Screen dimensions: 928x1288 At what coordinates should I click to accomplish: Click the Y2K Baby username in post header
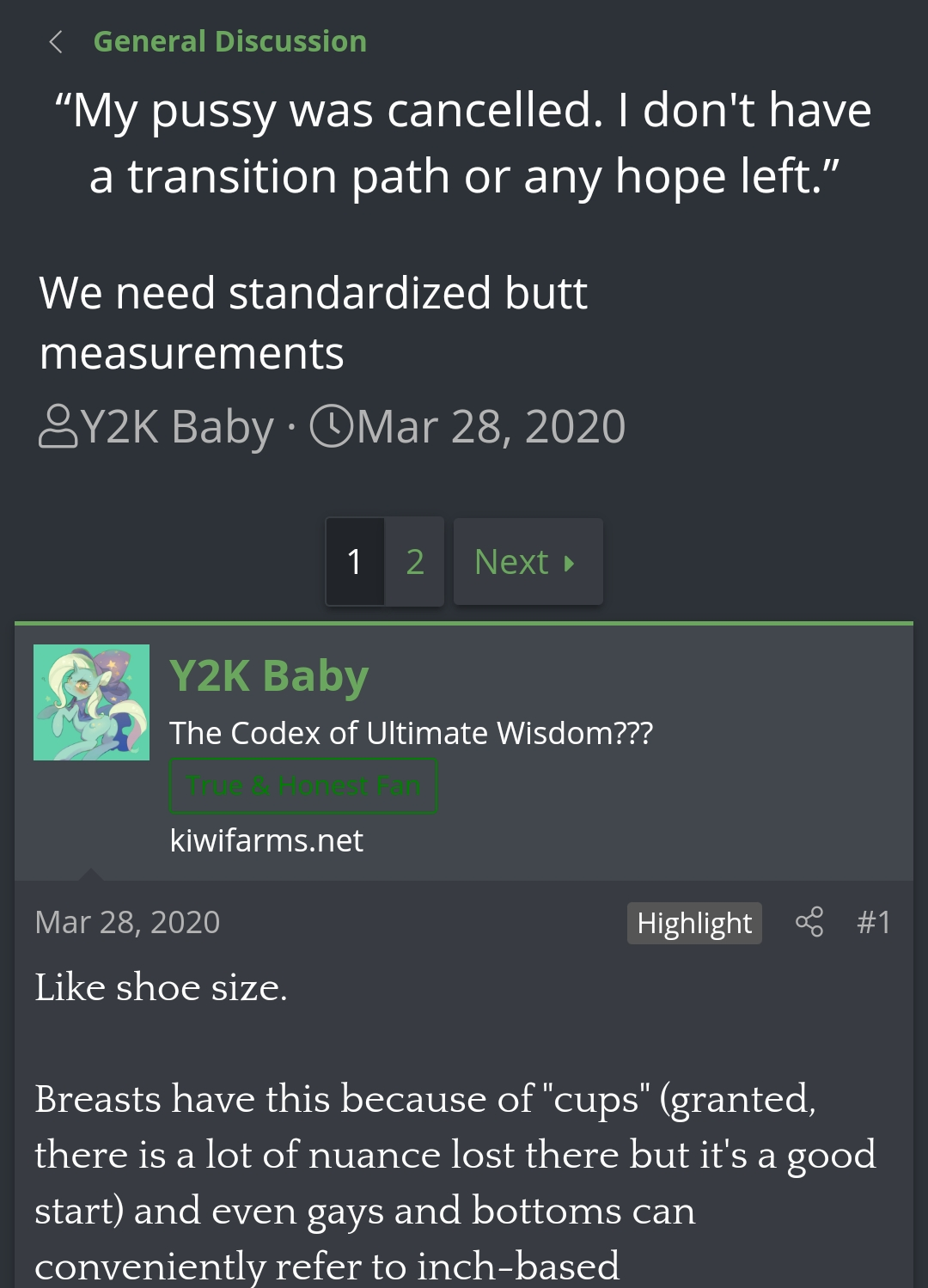[269, 675]
